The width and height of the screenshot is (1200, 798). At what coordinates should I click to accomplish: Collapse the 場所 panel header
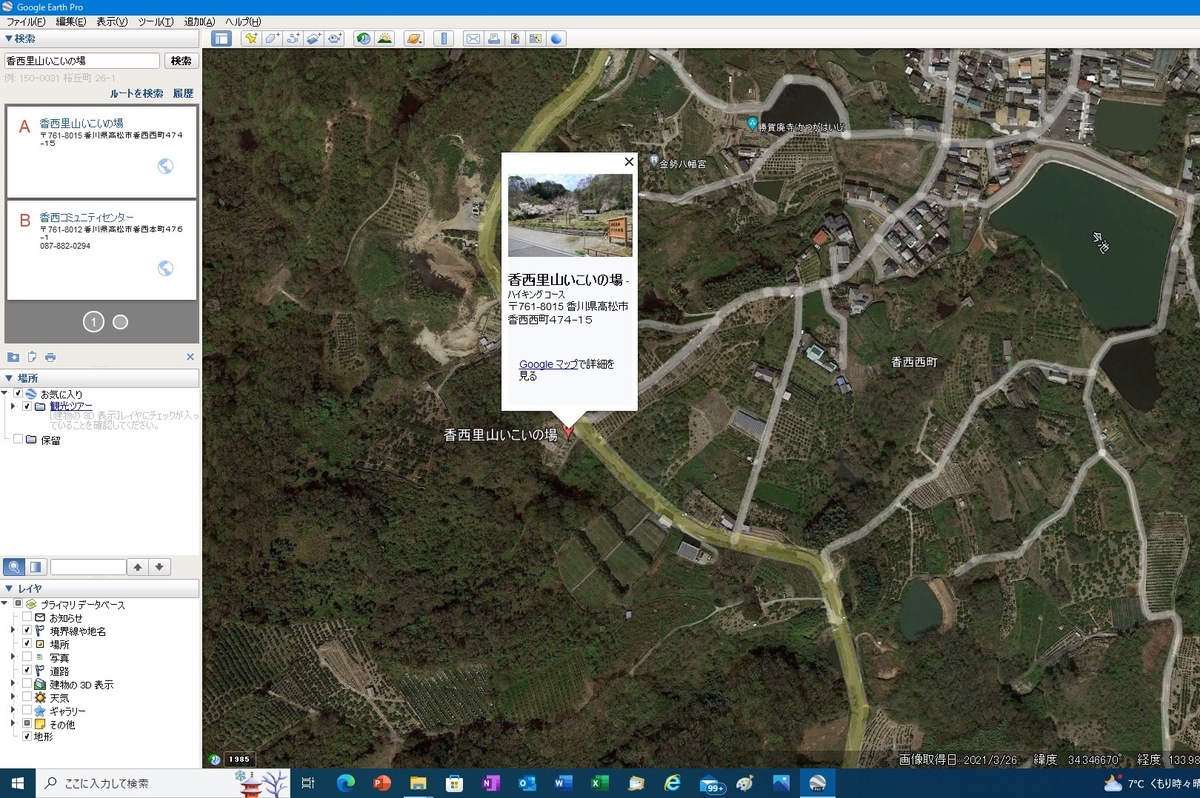pyautogui.click(x=100, y=378)
